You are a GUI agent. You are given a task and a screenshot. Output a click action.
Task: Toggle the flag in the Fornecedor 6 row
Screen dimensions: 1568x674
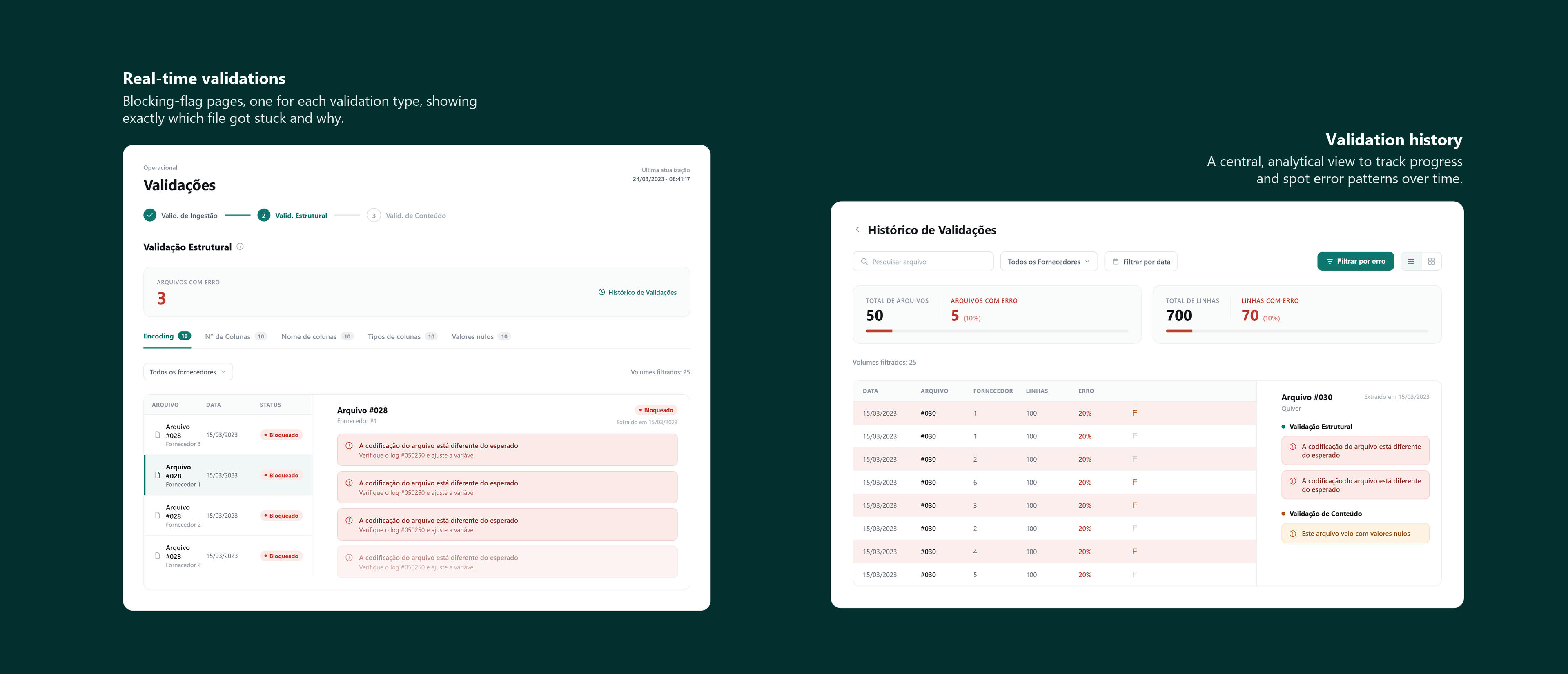click(1134, 483)
